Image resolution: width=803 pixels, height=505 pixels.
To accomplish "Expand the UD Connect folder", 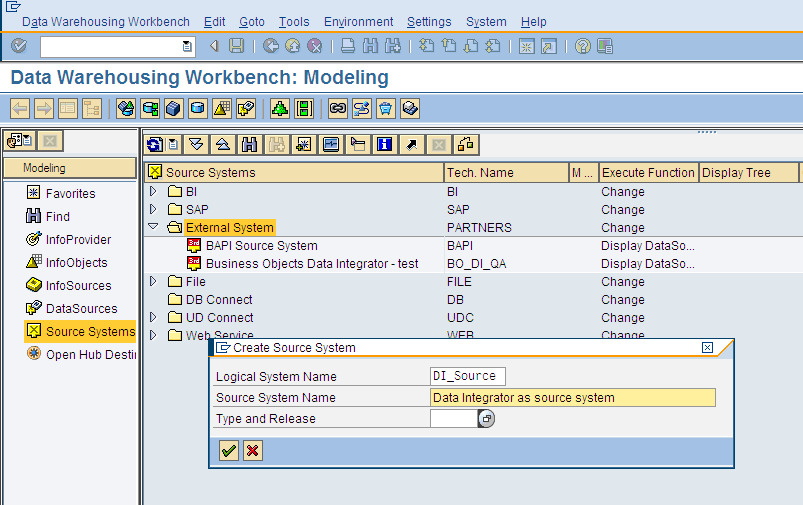I will coord(153,318).
